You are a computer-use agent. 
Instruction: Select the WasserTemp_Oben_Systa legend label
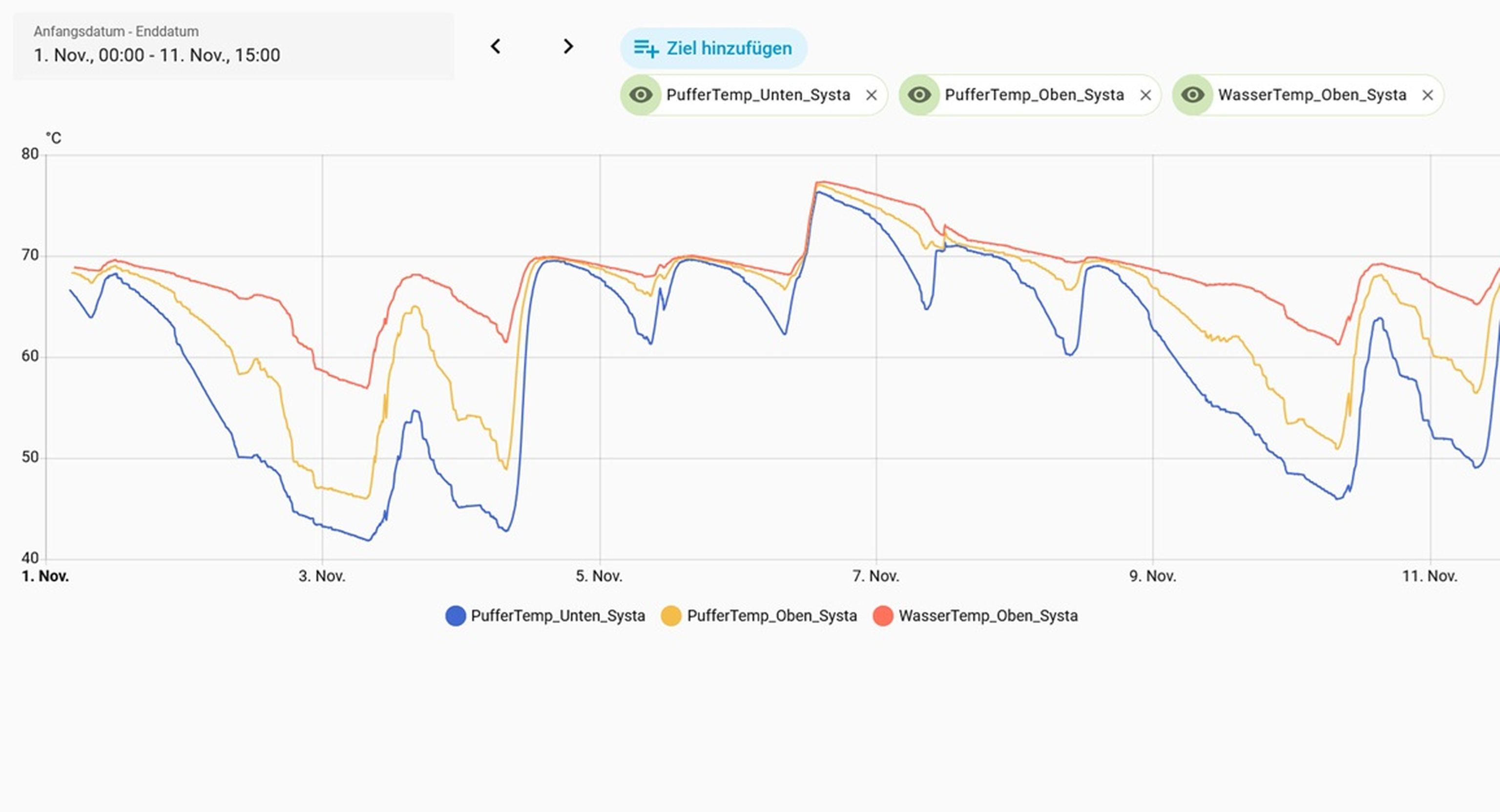(989, 615)
